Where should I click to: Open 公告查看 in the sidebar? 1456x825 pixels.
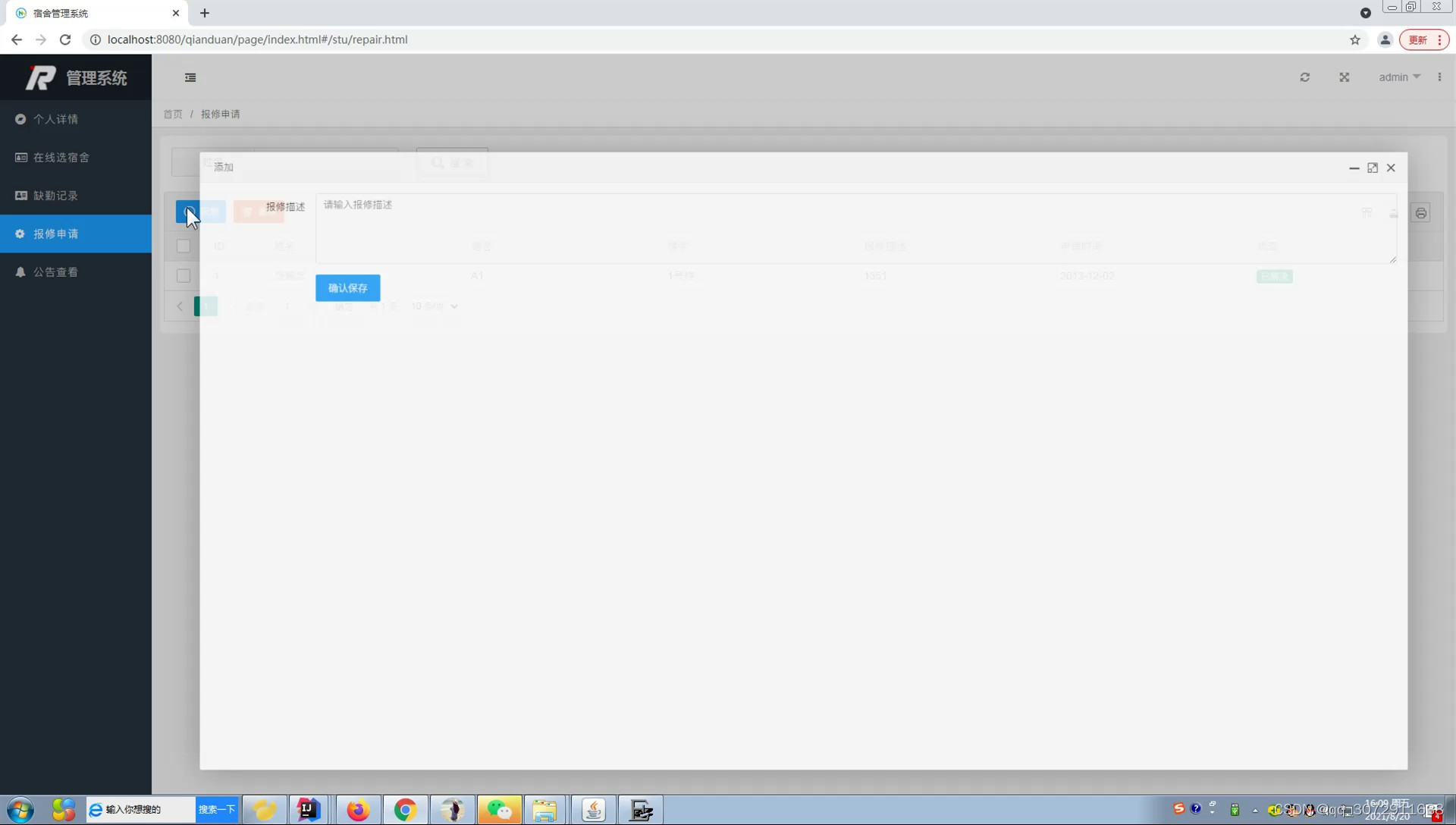click(x=76, y=272)
